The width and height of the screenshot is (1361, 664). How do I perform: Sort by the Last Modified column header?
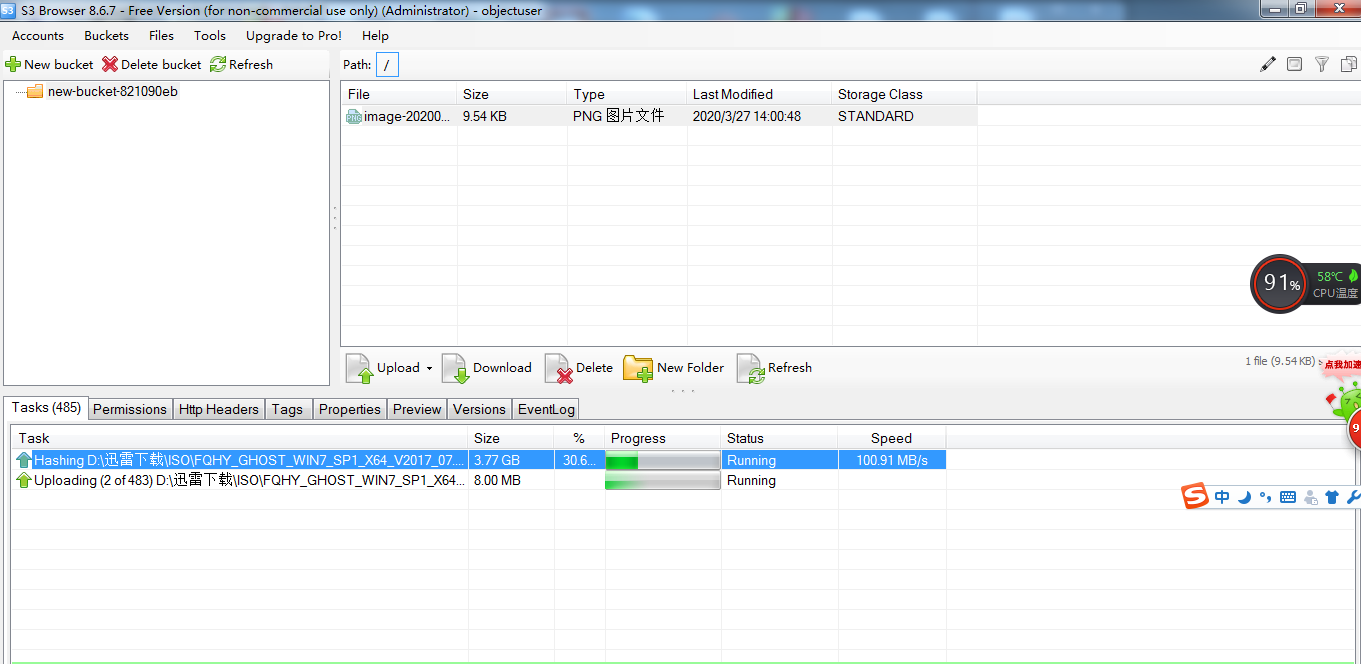(760, 94)
